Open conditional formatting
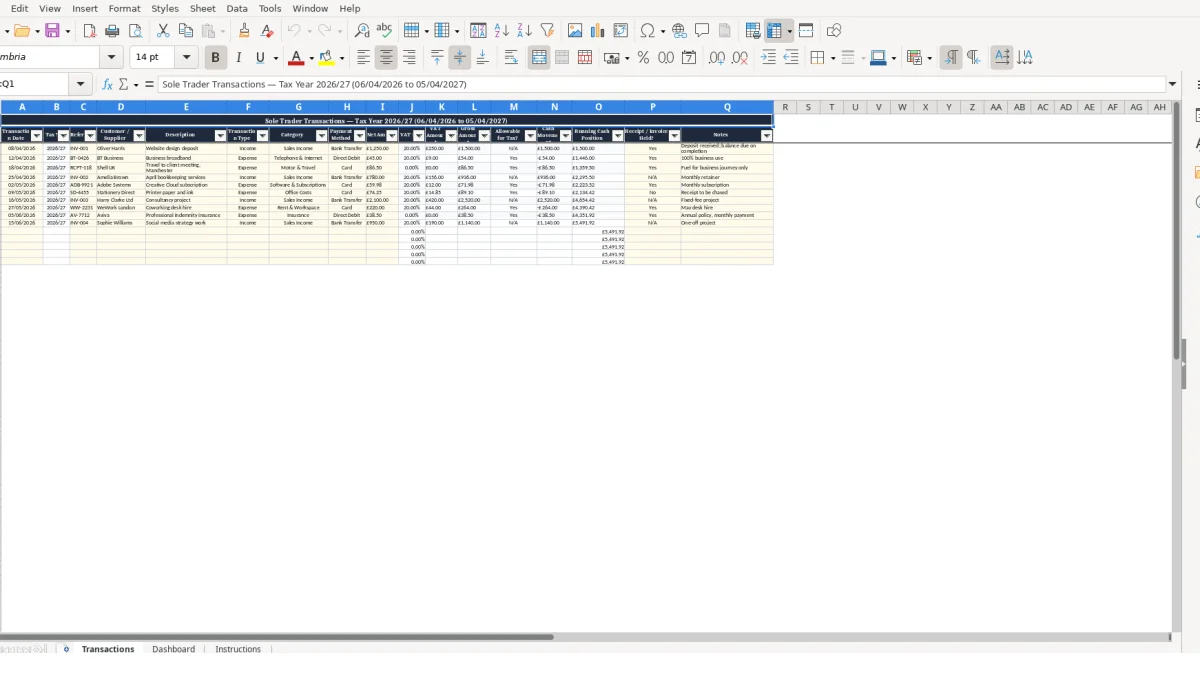 point(913,58)
